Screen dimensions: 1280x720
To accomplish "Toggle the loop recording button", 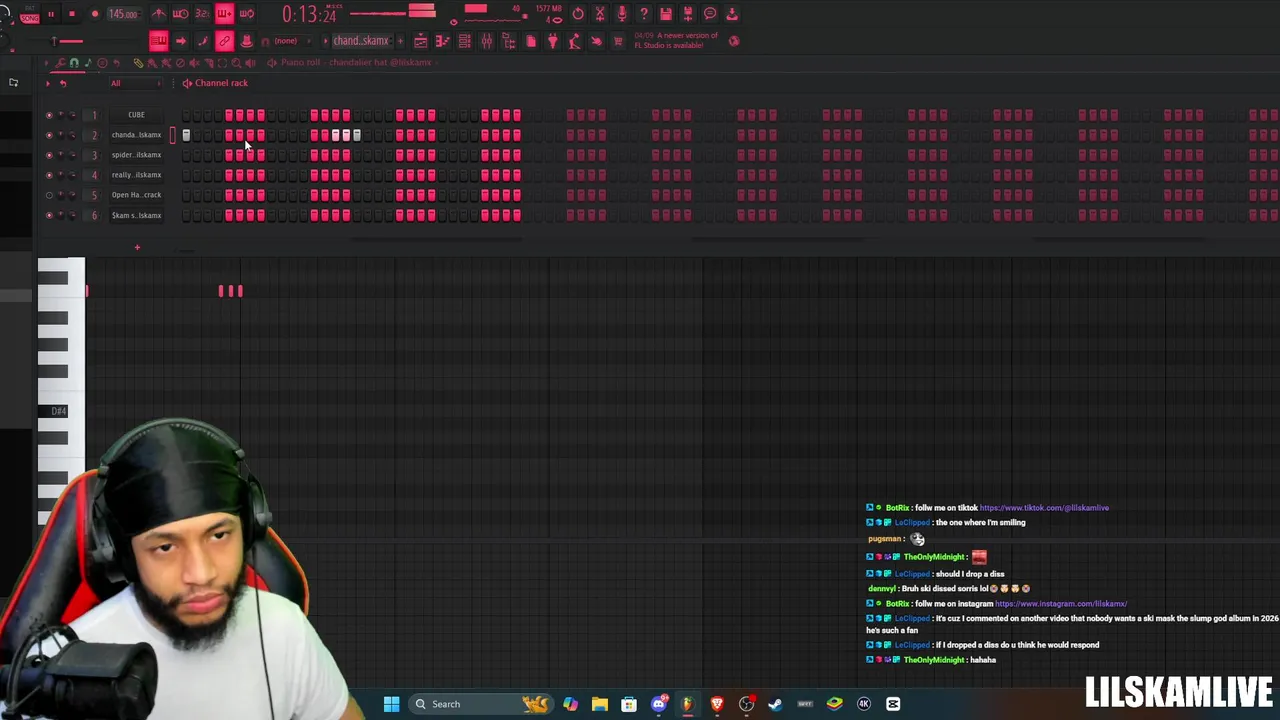I will coord(246,14).
